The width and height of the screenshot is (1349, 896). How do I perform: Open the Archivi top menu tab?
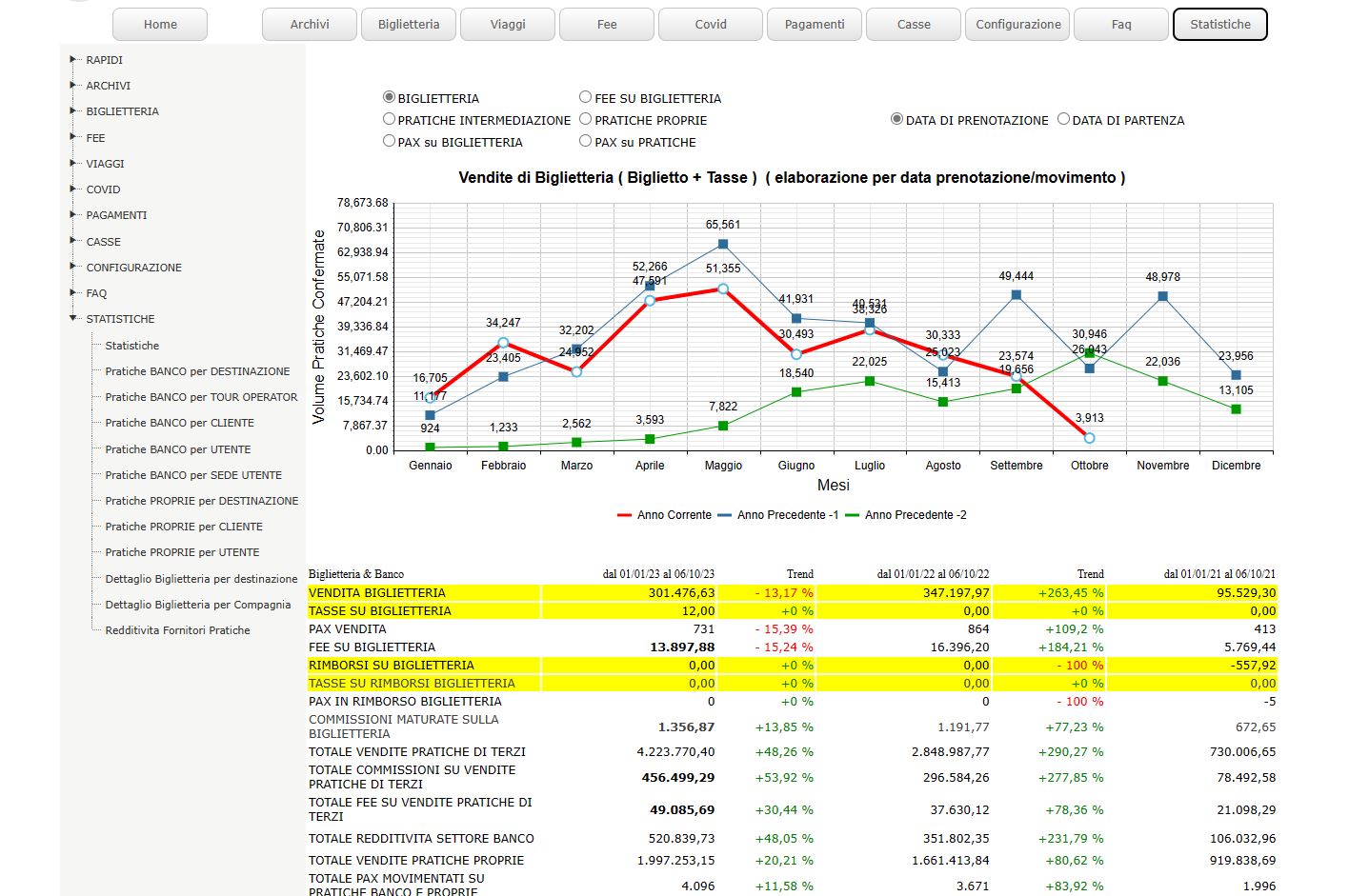310,24
